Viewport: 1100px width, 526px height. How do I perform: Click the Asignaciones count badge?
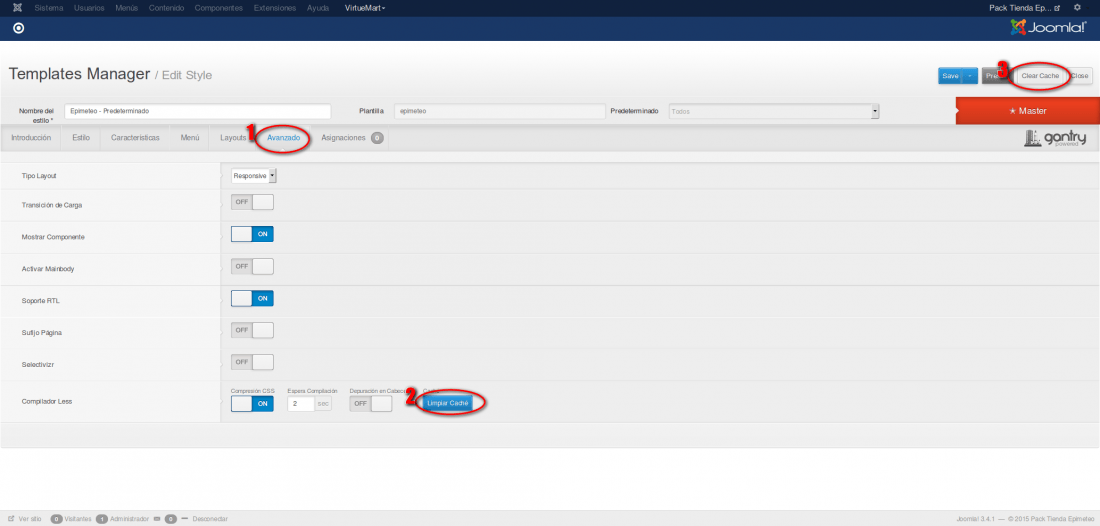pos(377,138)
